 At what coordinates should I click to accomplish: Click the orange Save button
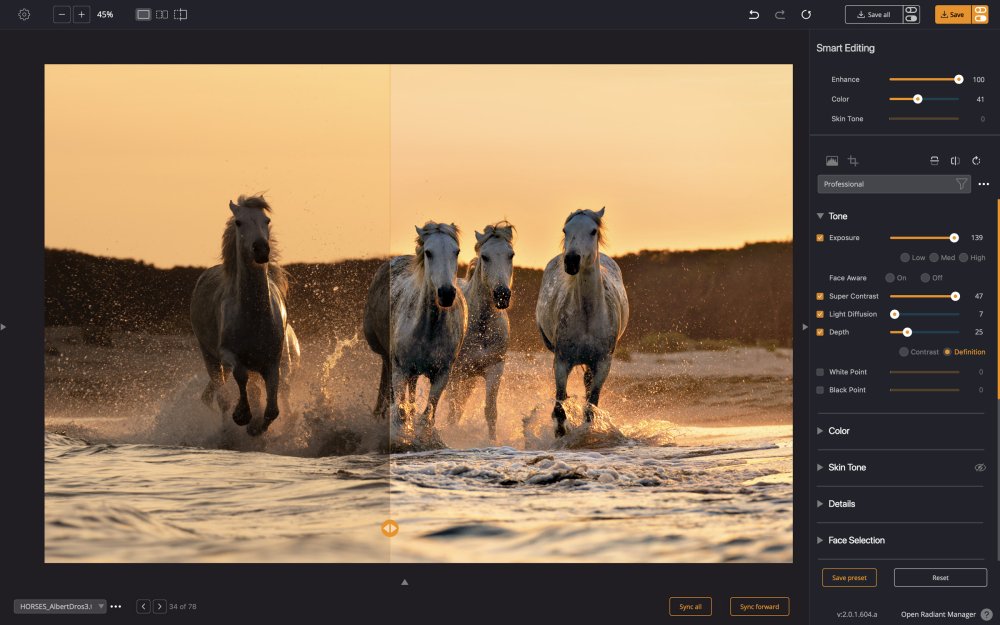pyautogui.click(x=953, y=14)
